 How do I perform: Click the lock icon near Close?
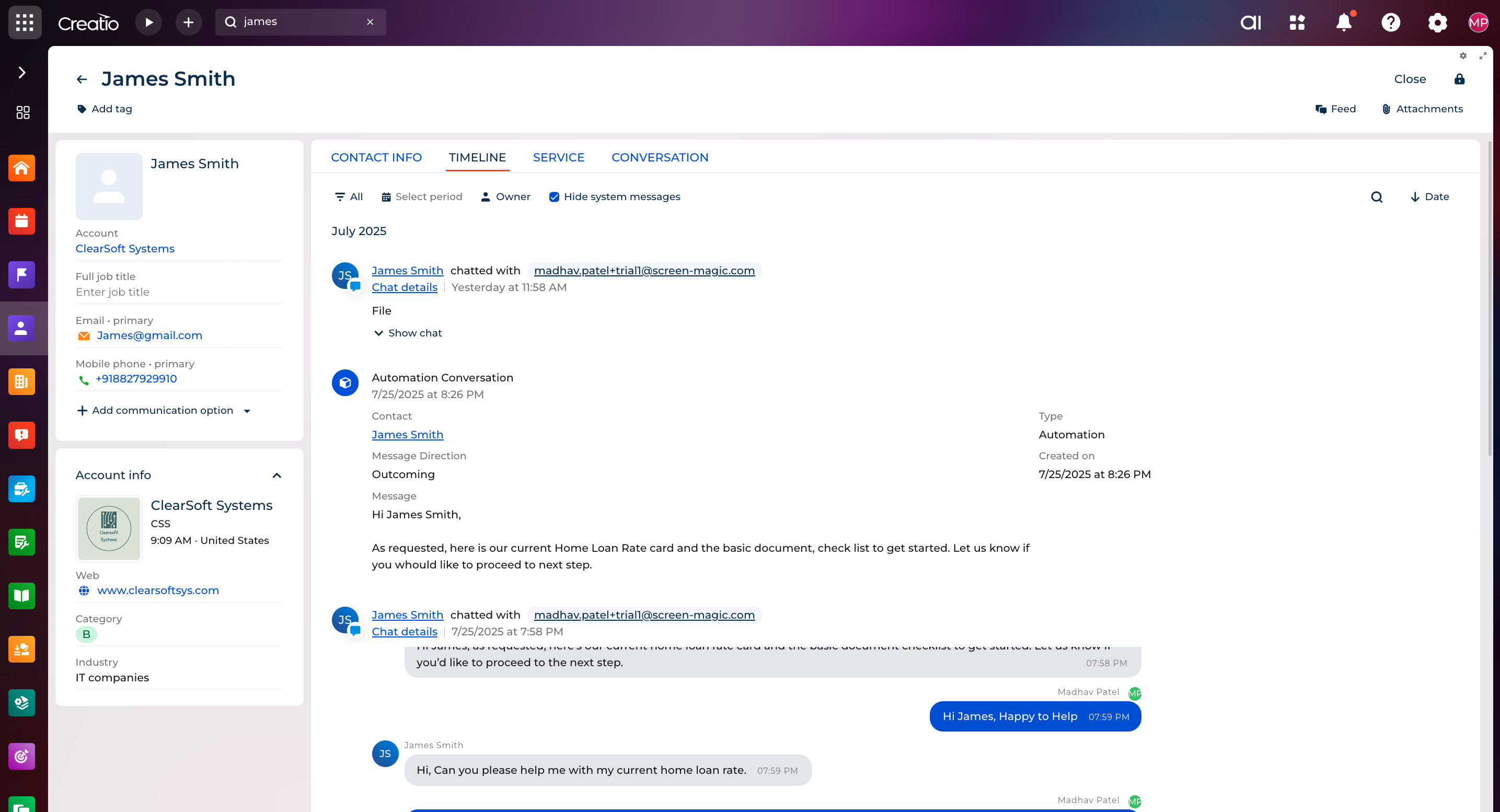(x=1459, y=79)
